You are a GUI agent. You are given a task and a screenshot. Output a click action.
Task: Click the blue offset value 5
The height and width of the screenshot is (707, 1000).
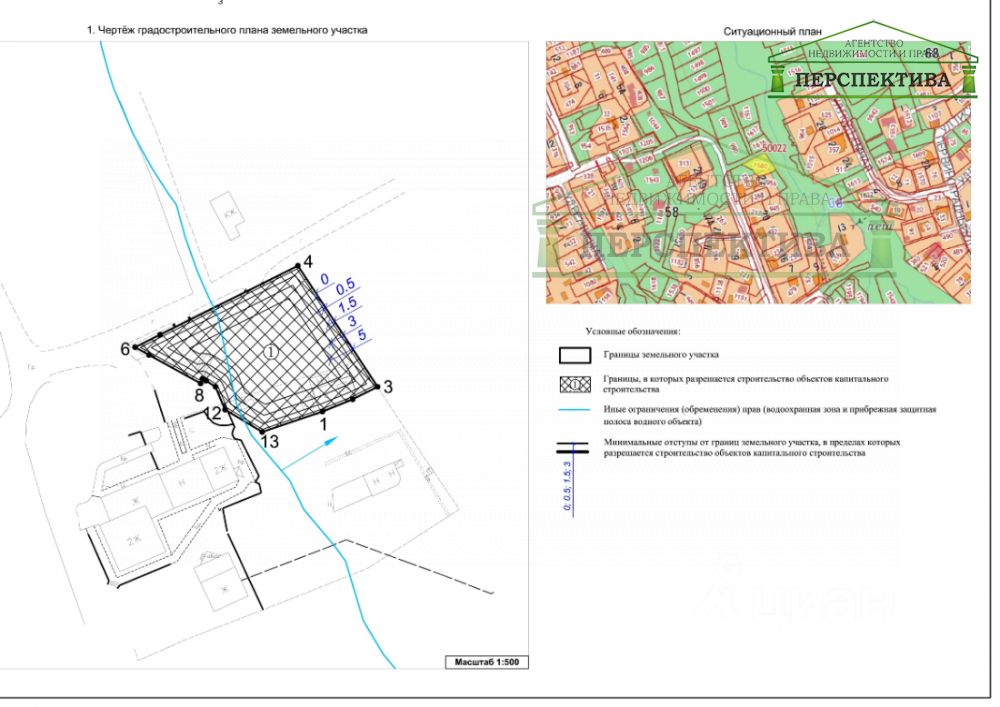click(362, 335)
